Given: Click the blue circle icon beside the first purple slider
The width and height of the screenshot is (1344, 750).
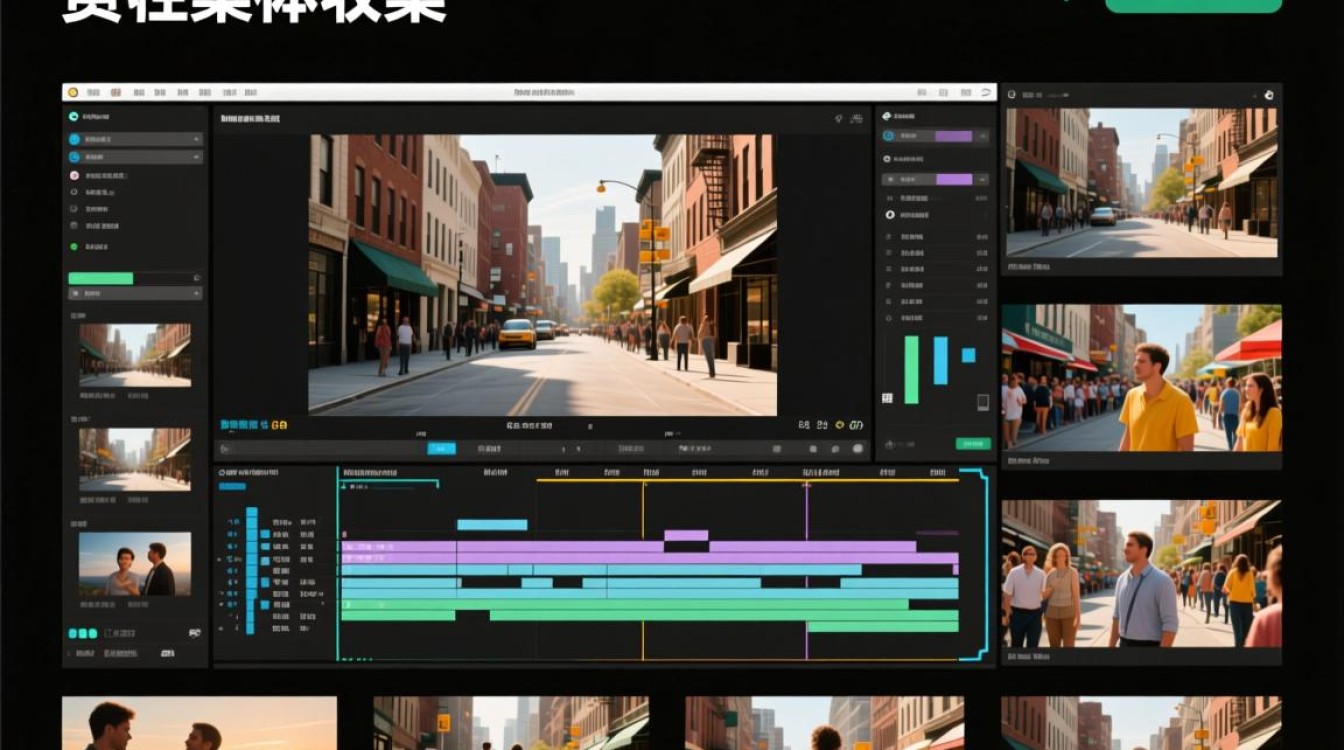Looking at the screenshot, I should tap(887, 136).
